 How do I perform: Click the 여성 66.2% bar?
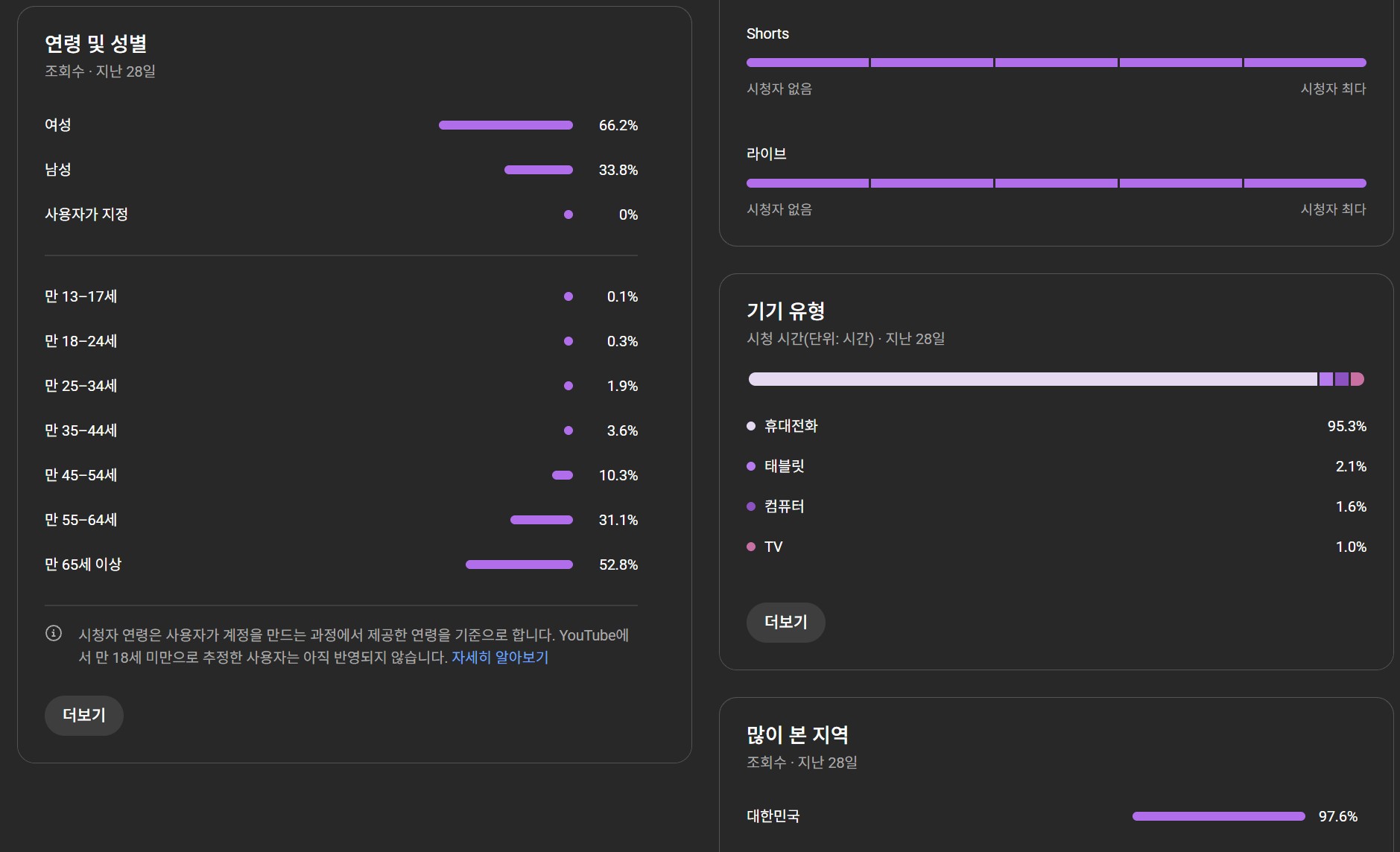[505, 125]
